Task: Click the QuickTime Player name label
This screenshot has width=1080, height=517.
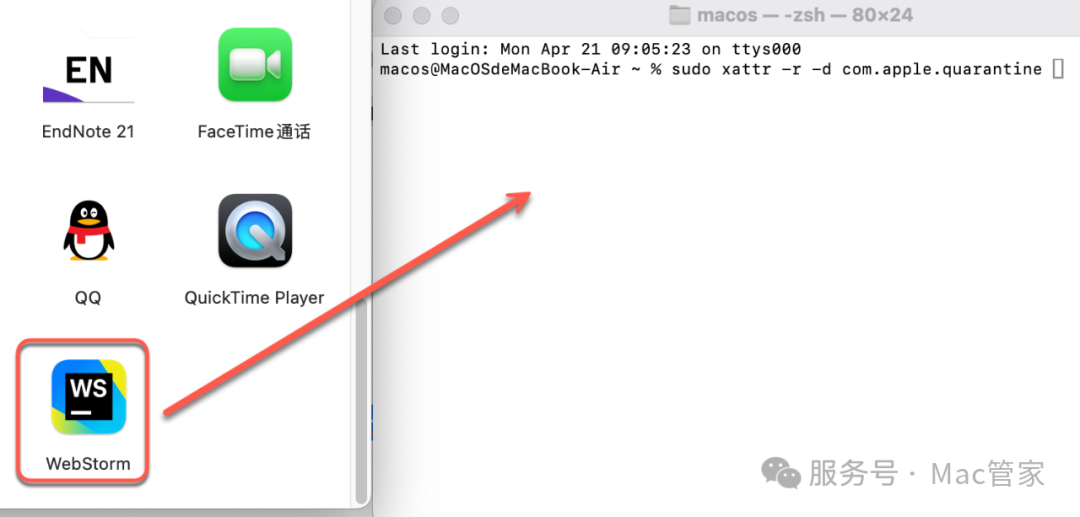Action: coord(254,298)
